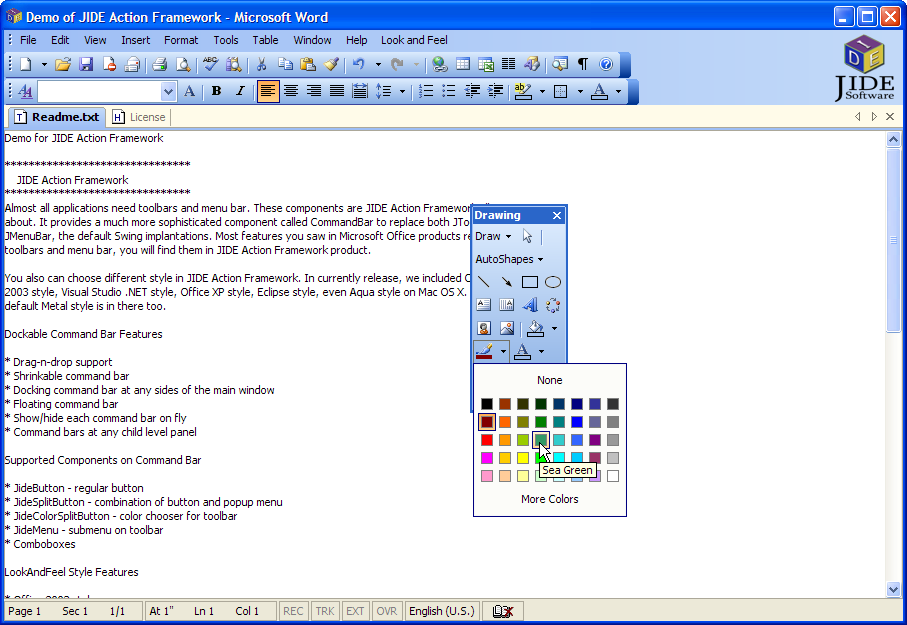This screenshot has width=907, height=625.
Task: Open the Look and Feel menu
Action: [x=414, y=40]
